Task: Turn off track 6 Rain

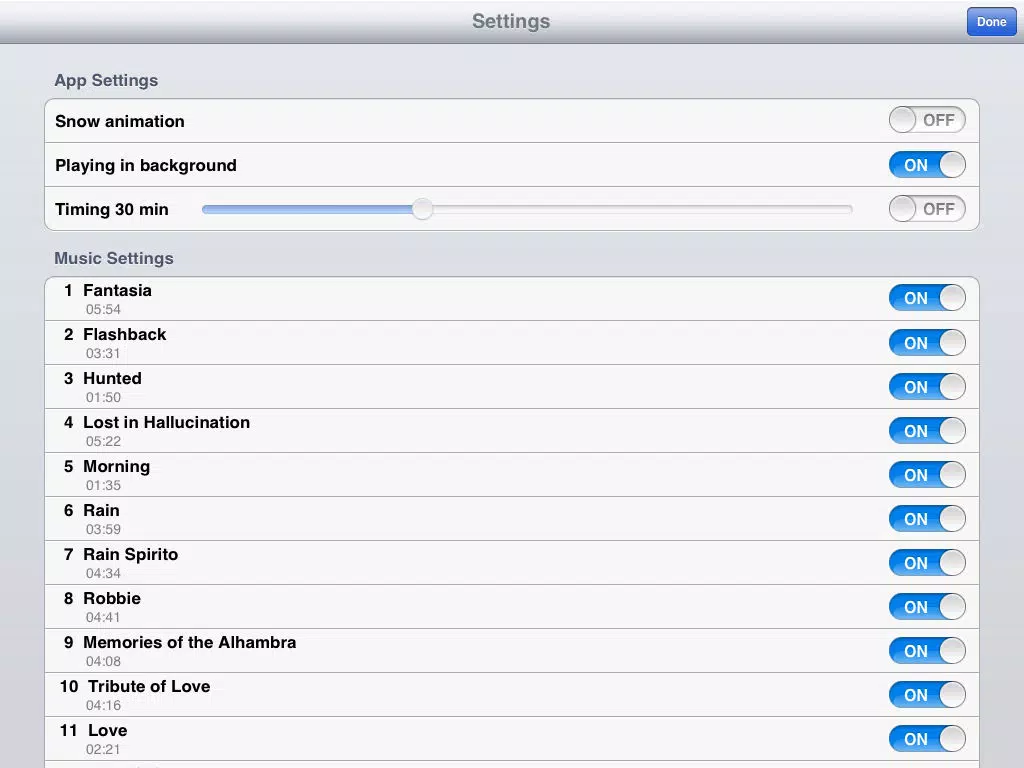Action: click(x=927, y=519)
